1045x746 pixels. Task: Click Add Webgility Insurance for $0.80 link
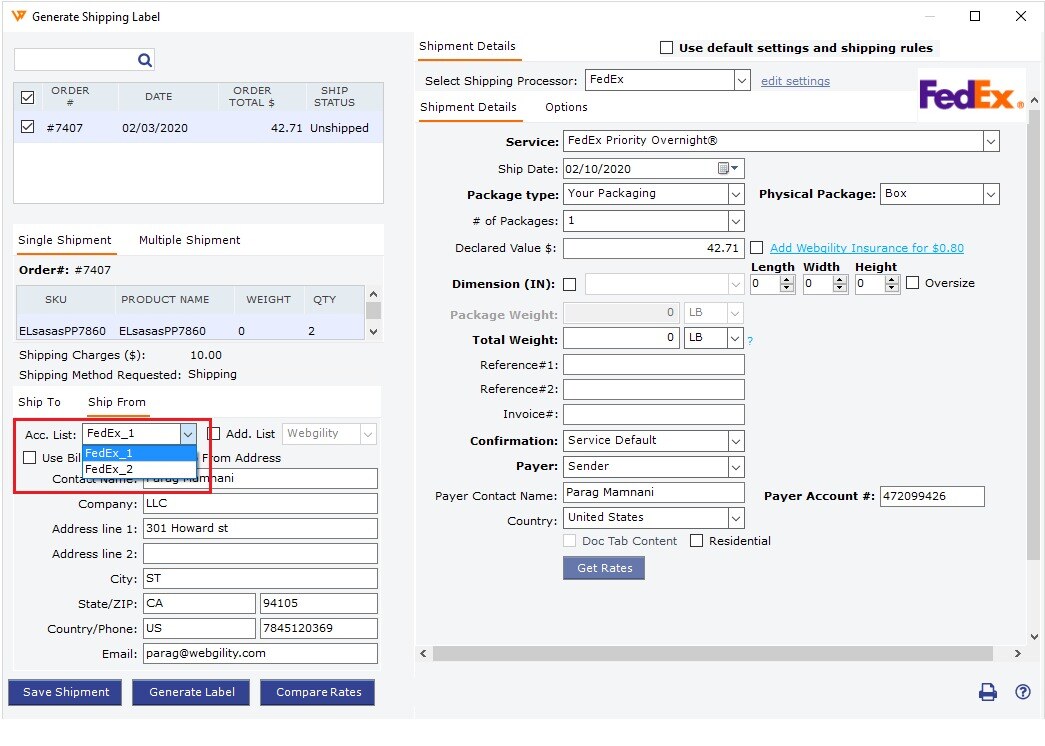point(866,248)
